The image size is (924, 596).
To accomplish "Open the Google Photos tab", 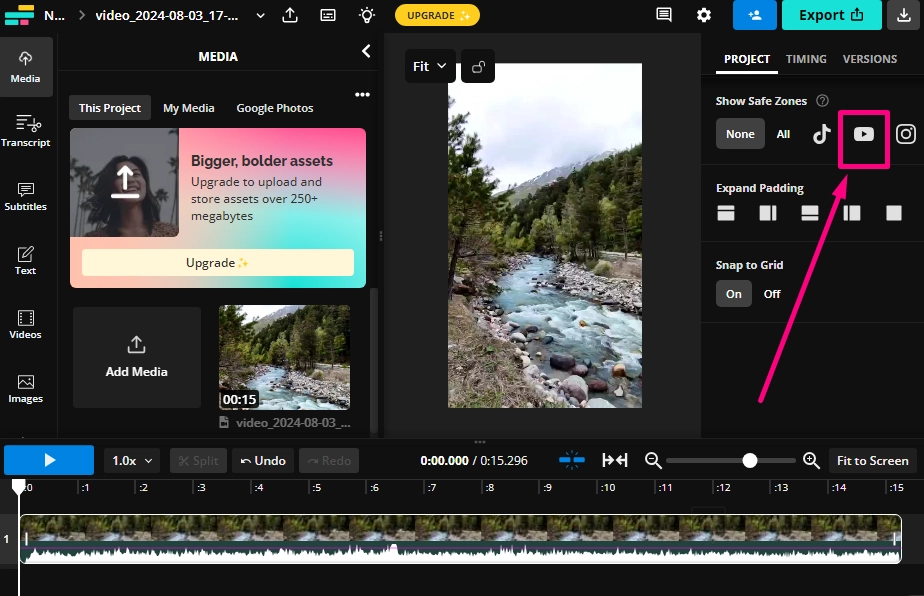I will pos(275,108).
